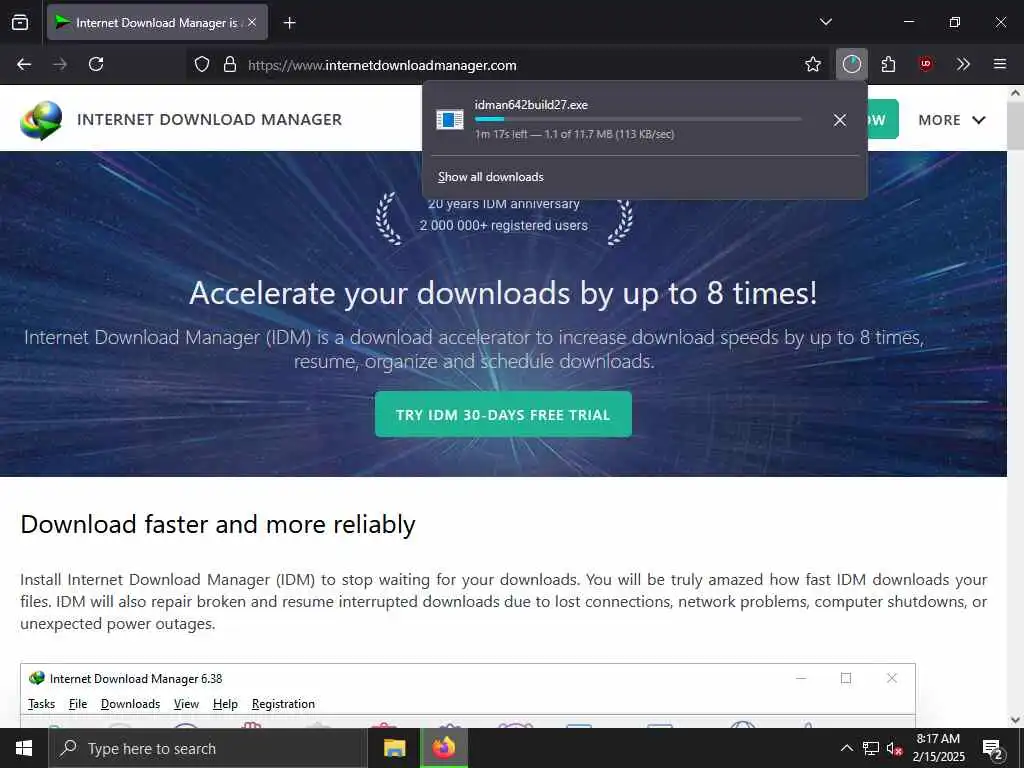Open tracking protection shield icon
This screenshot has width=1024, height=768.
coord(202,65)
